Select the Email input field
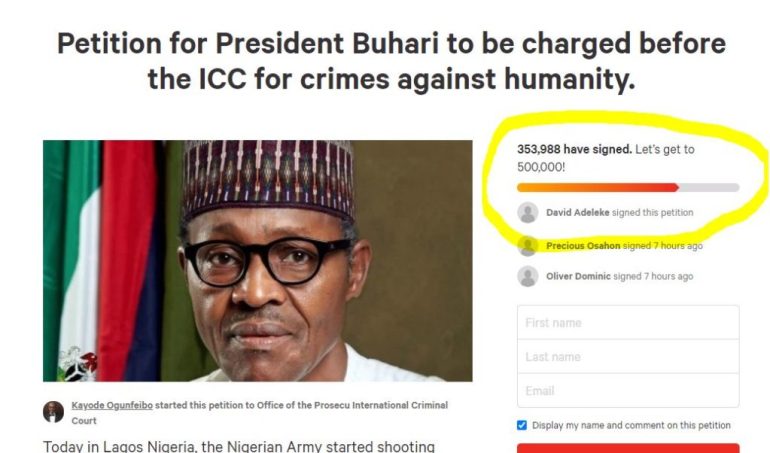 (x=628, y=391)
